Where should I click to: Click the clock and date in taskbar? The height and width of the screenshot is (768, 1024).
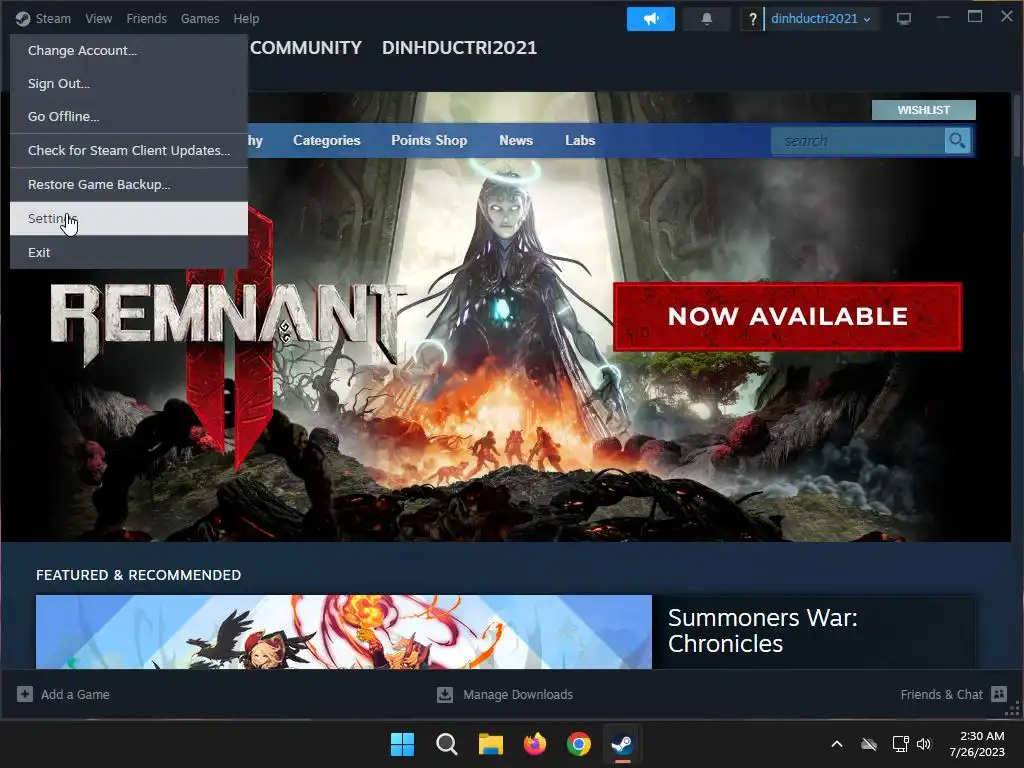977,744
